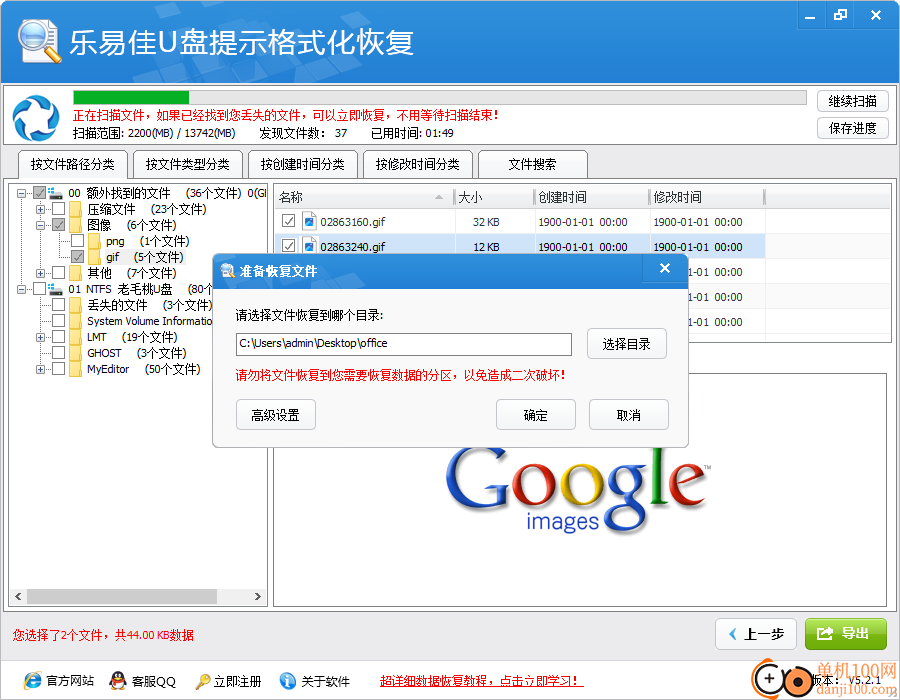Click the file icon of 02863240.gif
This screenshot has height=700, width=900.
(x=309, y=246)
